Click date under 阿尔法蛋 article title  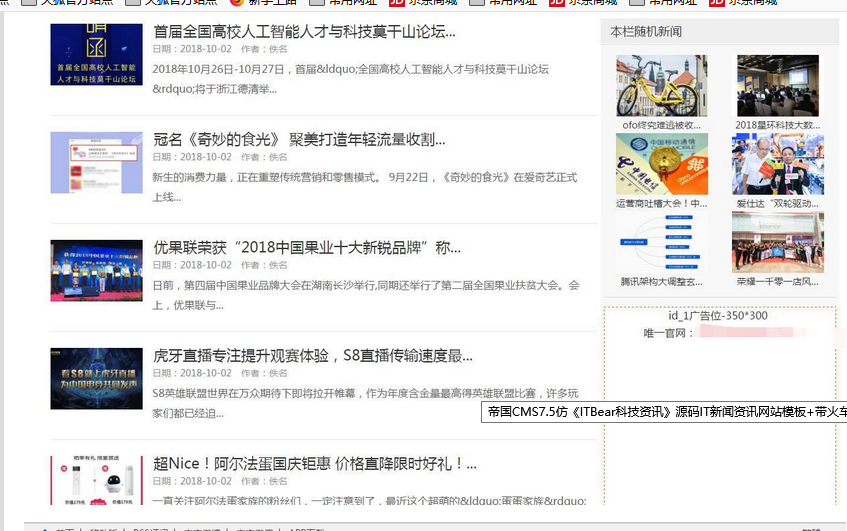coord(192,481)
